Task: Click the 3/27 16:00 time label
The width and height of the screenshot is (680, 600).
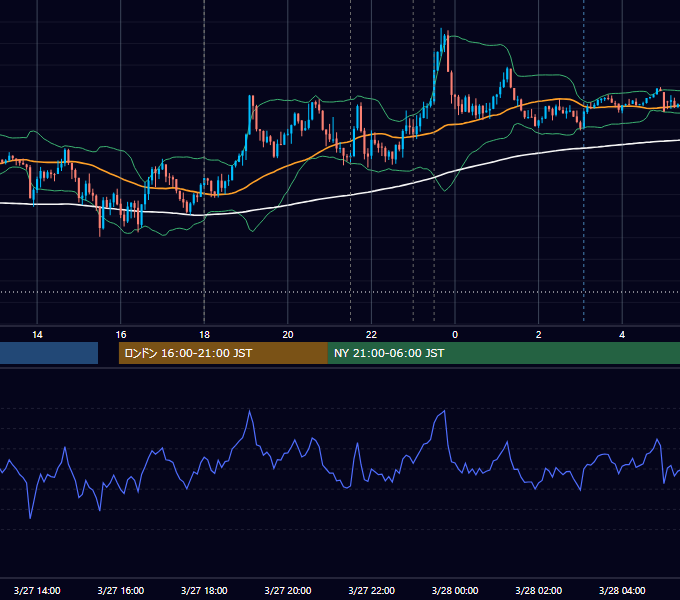Action: 121,590
